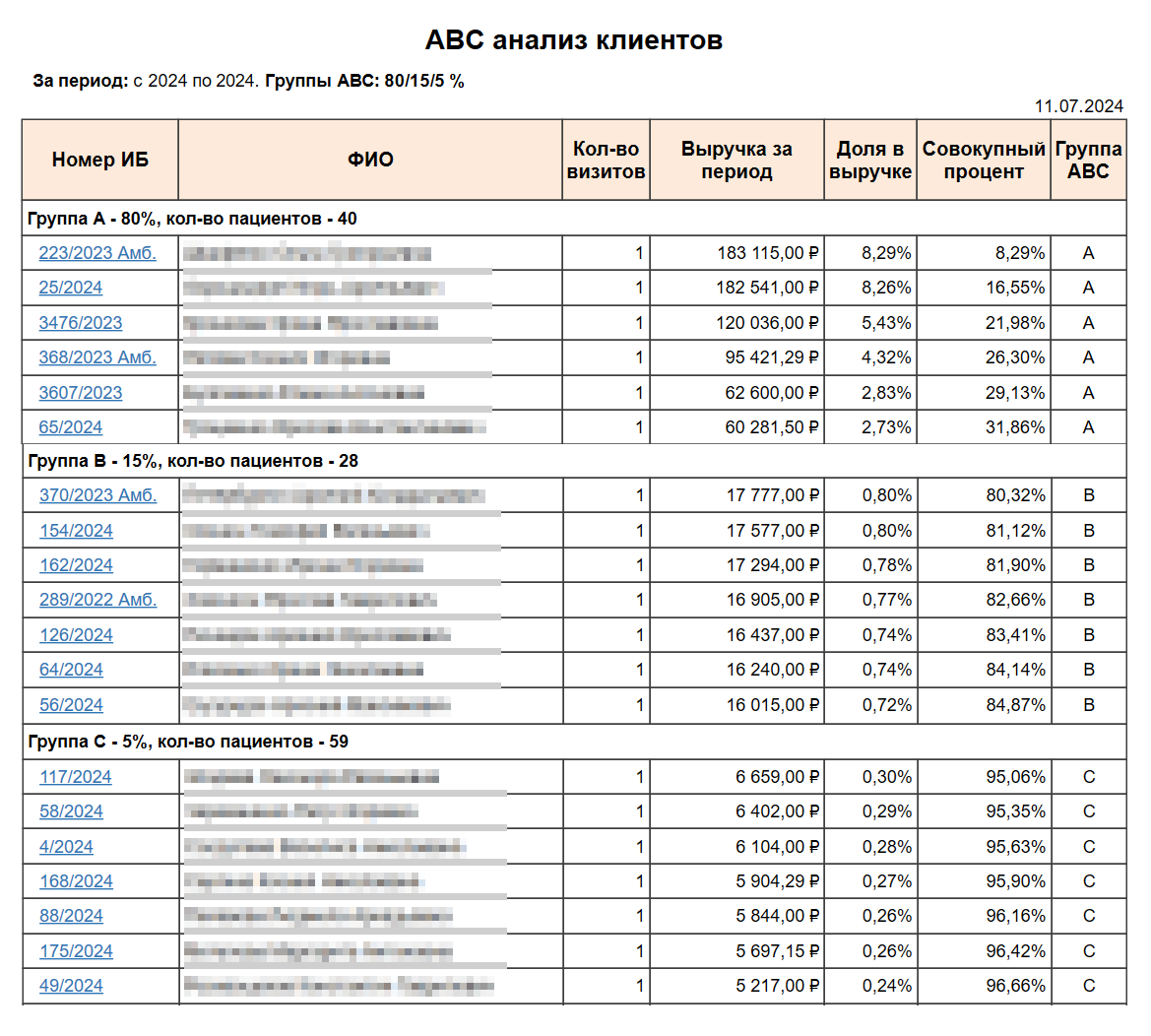Click the 'Выручка за период' column header

click(x=736, y=161)
